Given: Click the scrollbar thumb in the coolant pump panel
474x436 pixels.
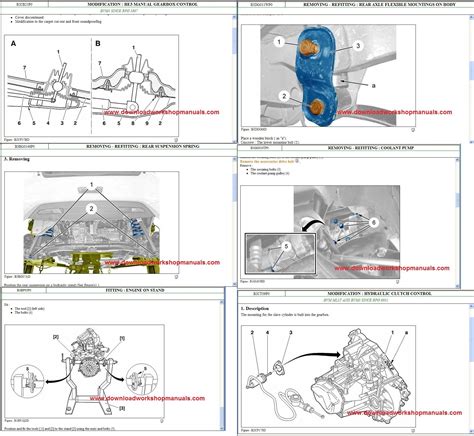Looking at the screenshot, I should pos(457,200).
